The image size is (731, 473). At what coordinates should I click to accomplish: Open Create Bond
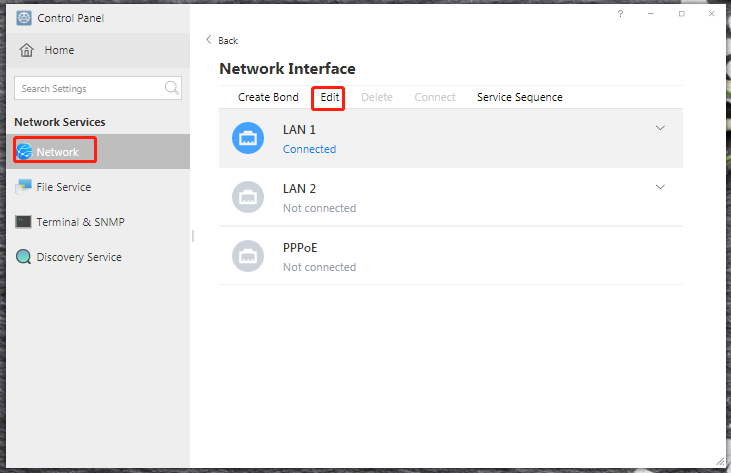click(268, 97)
